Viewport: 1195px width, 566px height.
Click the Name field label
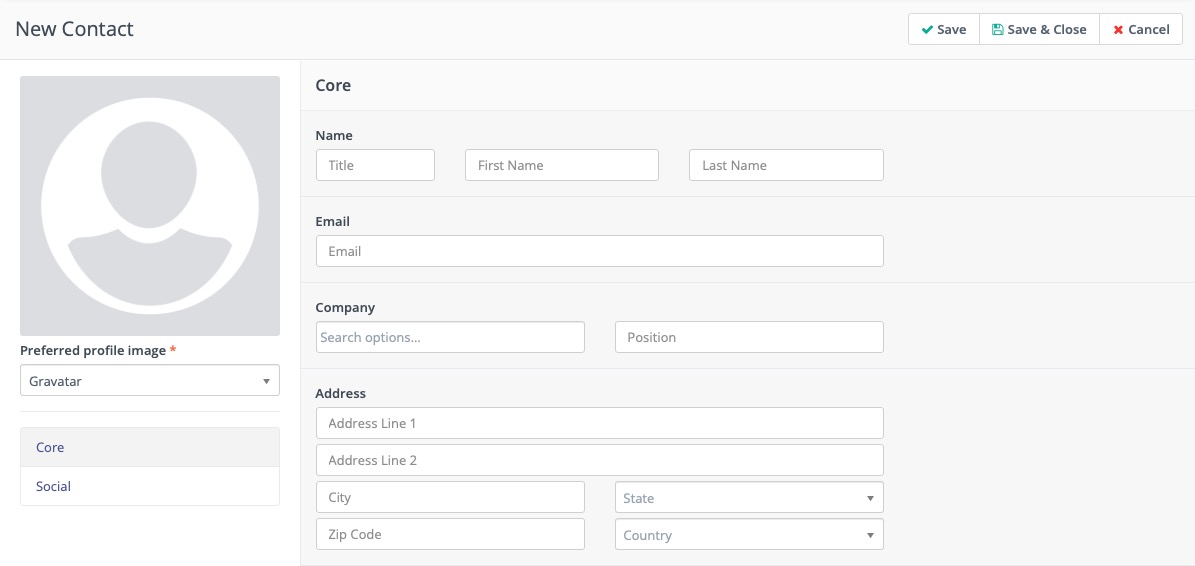click(334, 136)
